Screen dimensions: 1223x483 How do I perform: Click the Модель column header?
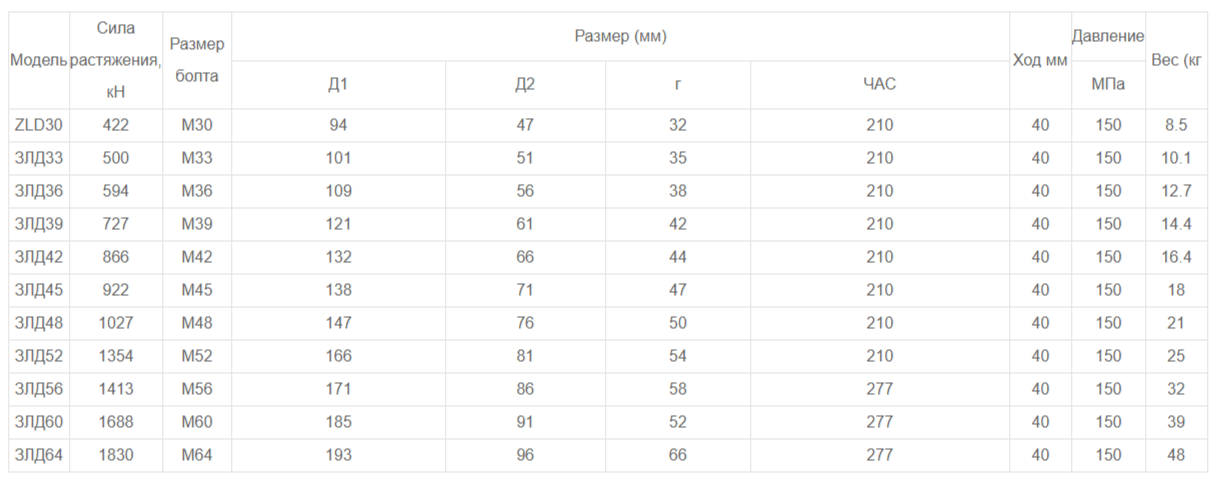coord(39,60)
